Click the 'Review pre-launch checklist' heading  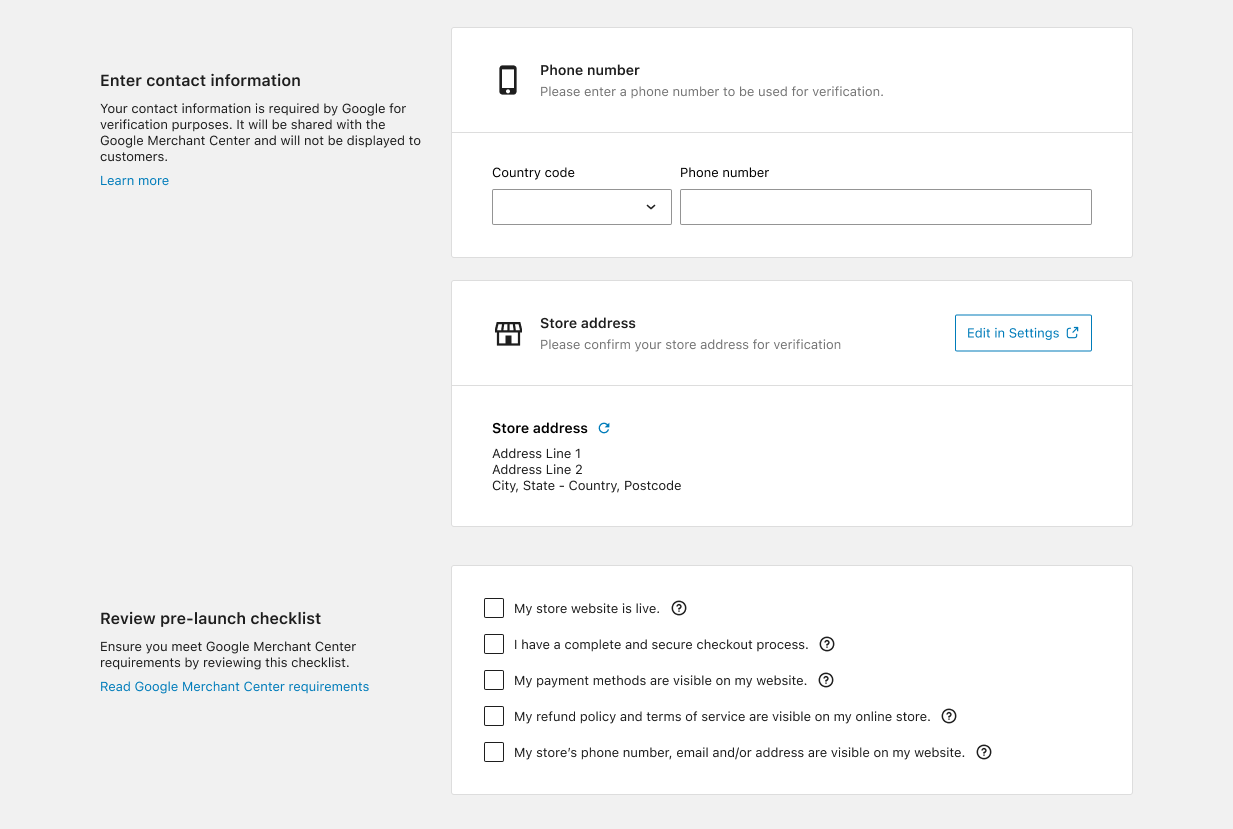tap(211, 619)
